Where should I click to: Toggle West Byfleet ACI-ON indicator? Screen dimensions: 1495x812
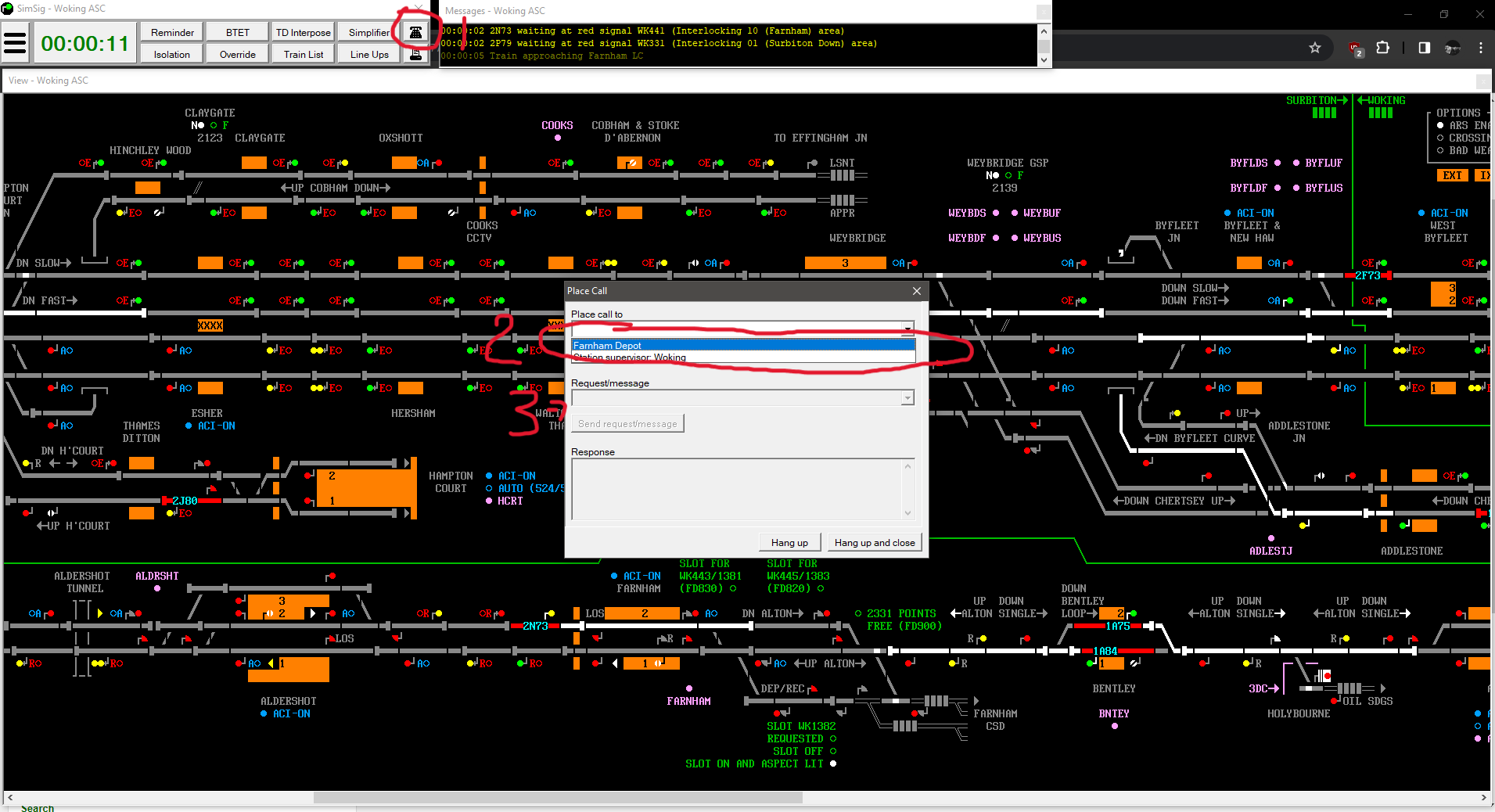[x=1421, y=213]
